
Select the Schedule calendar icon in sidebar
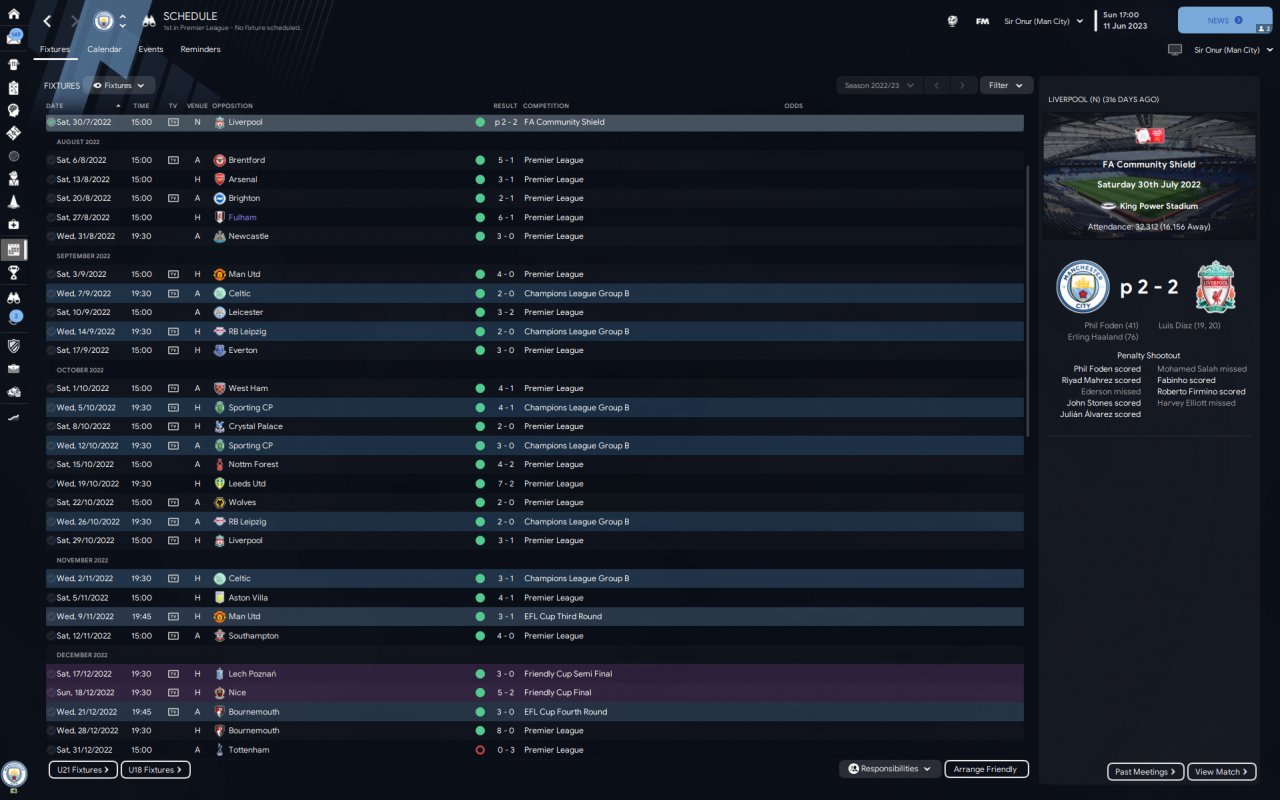coord(14,249)
